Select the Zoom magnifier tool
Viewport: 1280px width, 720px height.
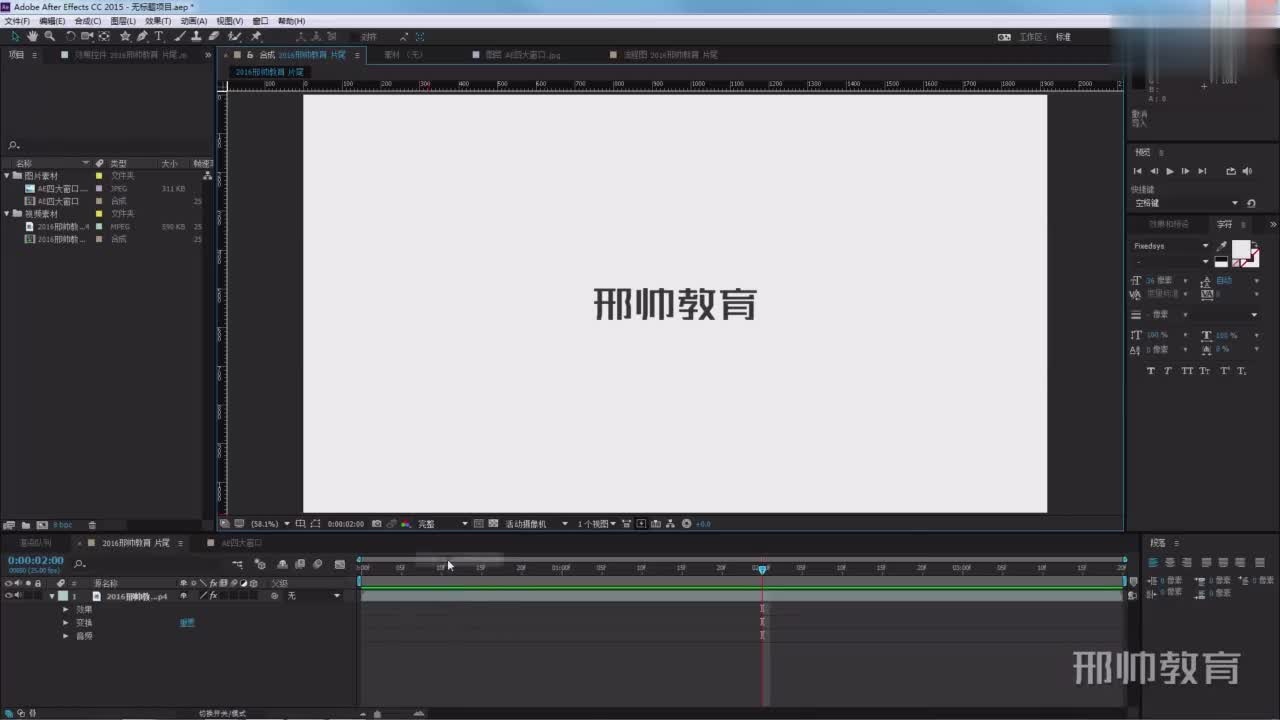[x=49, y=36]
